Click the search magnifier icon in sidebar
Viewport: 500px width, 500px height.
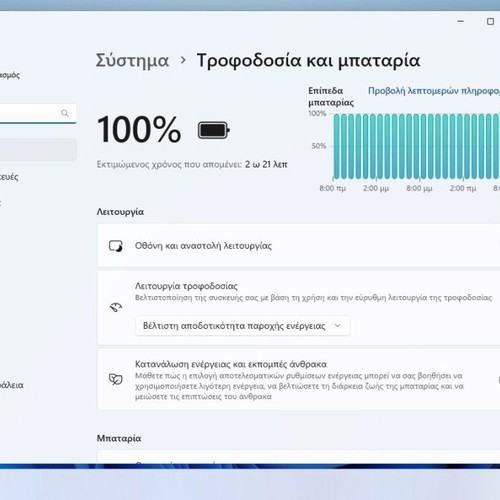click(65, 113)
